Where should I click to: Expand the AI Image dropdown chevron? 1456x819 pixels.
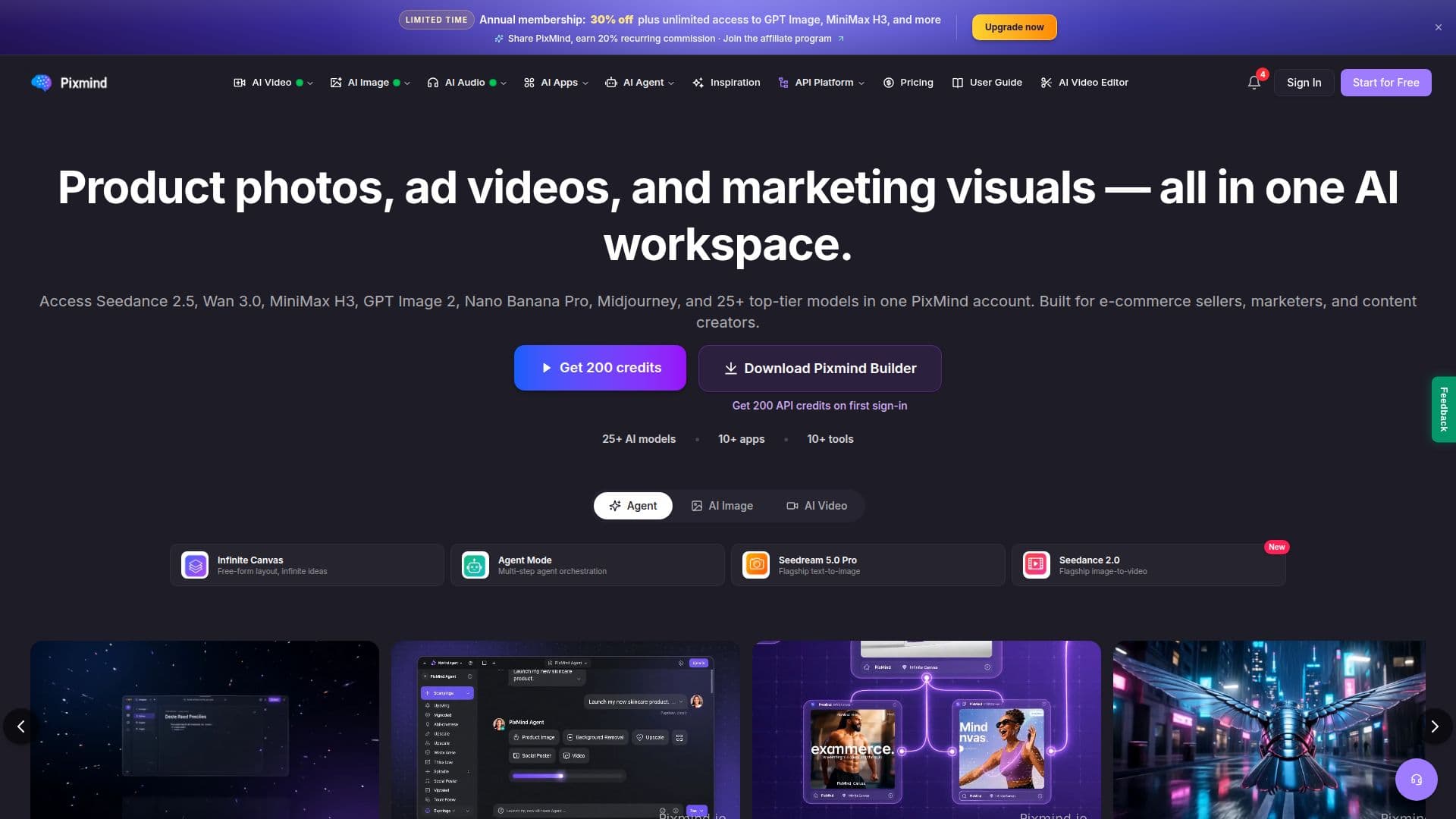(x=407, y=83)
